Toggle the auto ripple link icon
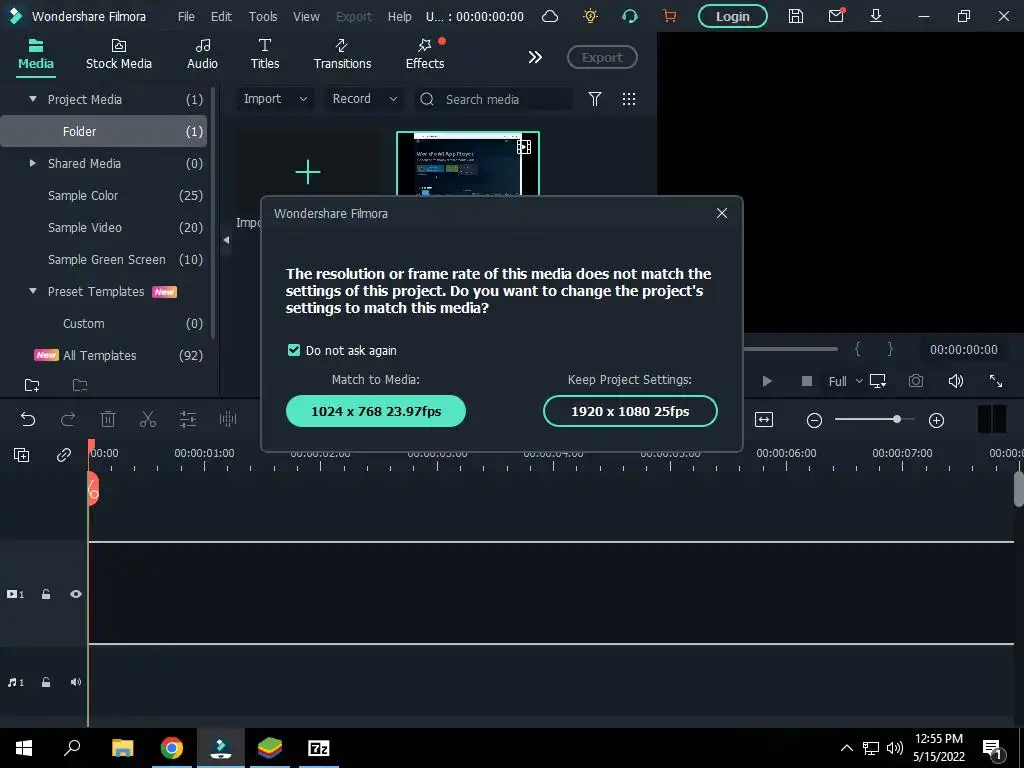The image size is (1024, 768). click(x=63, y=455)
